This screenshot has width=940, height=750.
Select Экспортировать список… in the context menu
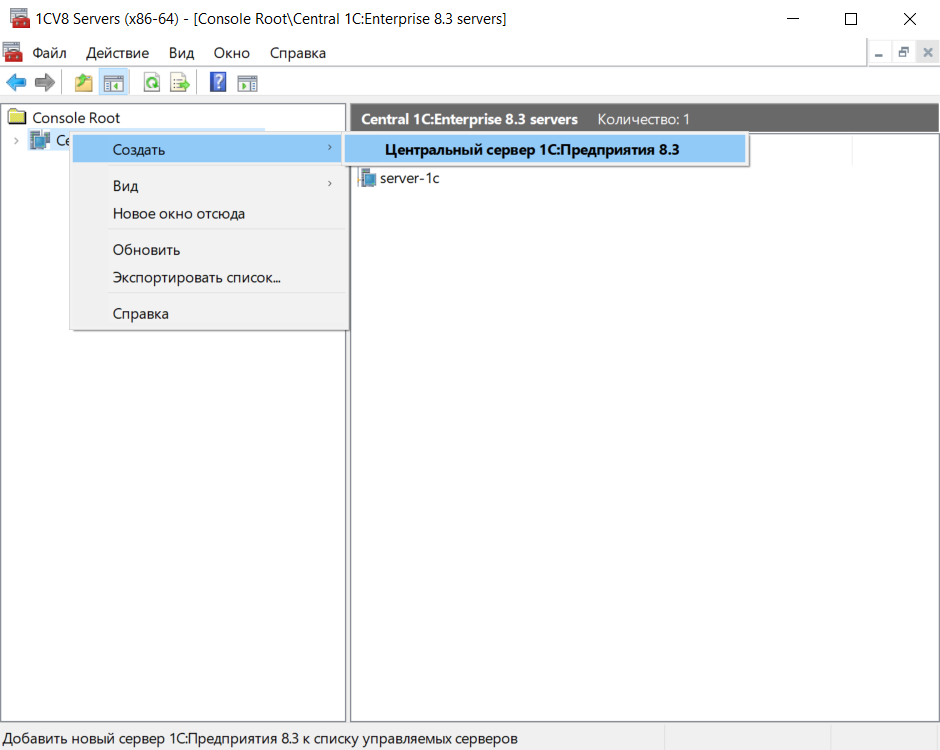click(x=208, y=278)
